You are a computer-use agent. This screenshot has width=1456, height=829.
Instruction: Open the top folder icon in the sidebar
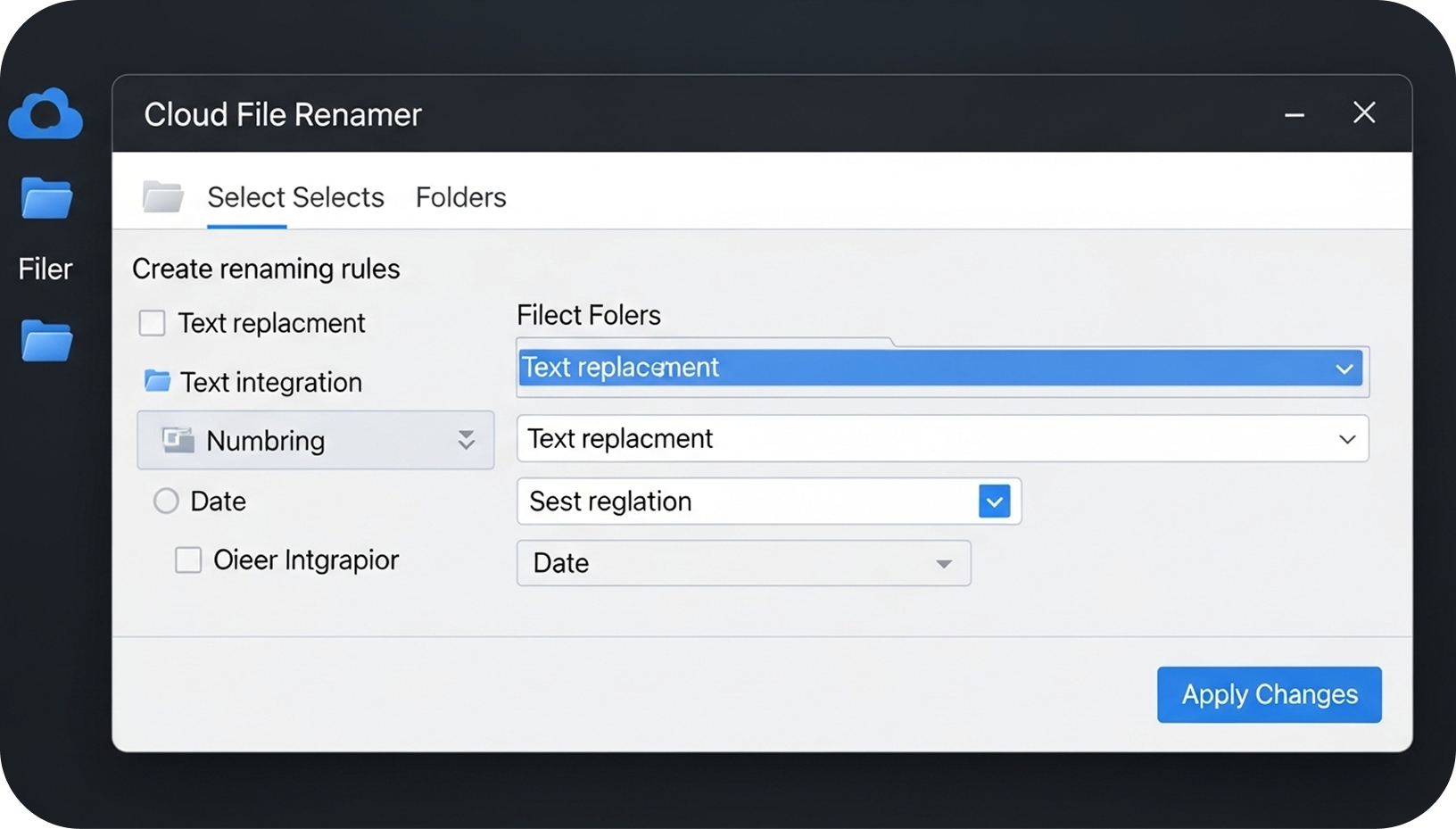click(45, 198)
